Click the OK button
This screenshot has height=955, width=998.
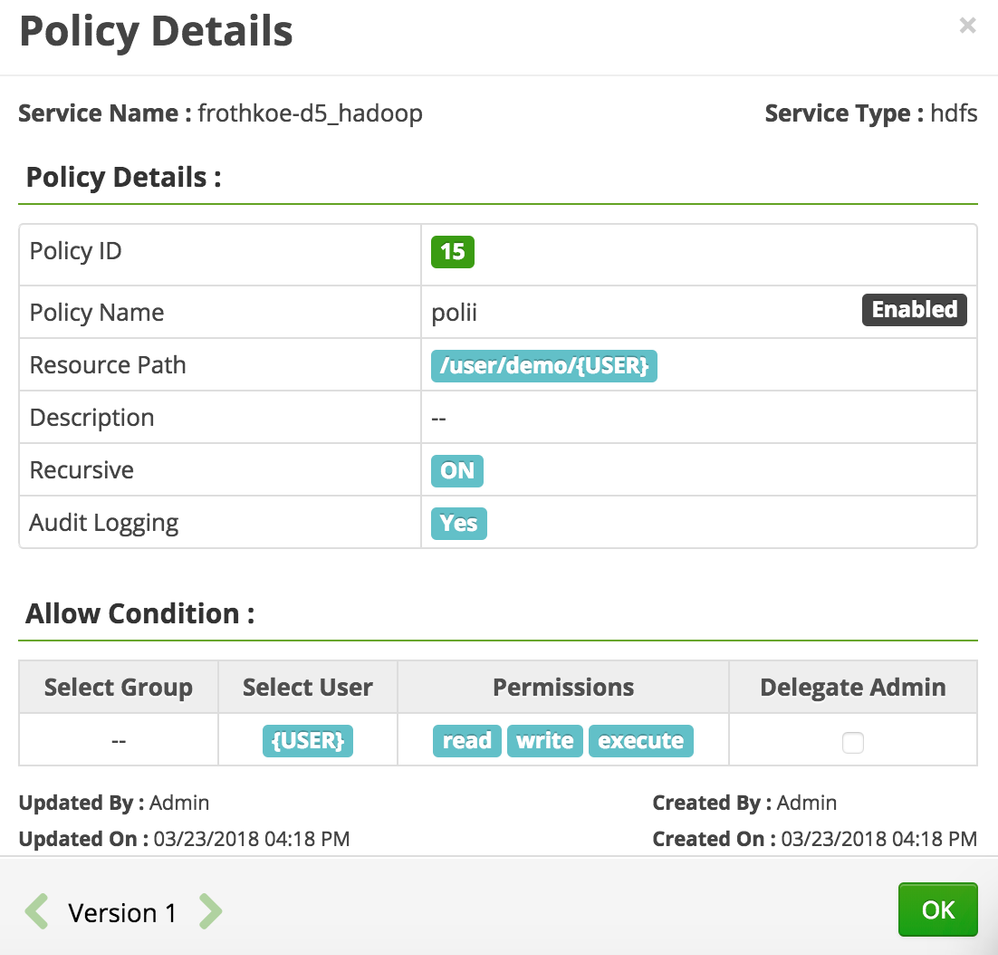click(937, 909)
